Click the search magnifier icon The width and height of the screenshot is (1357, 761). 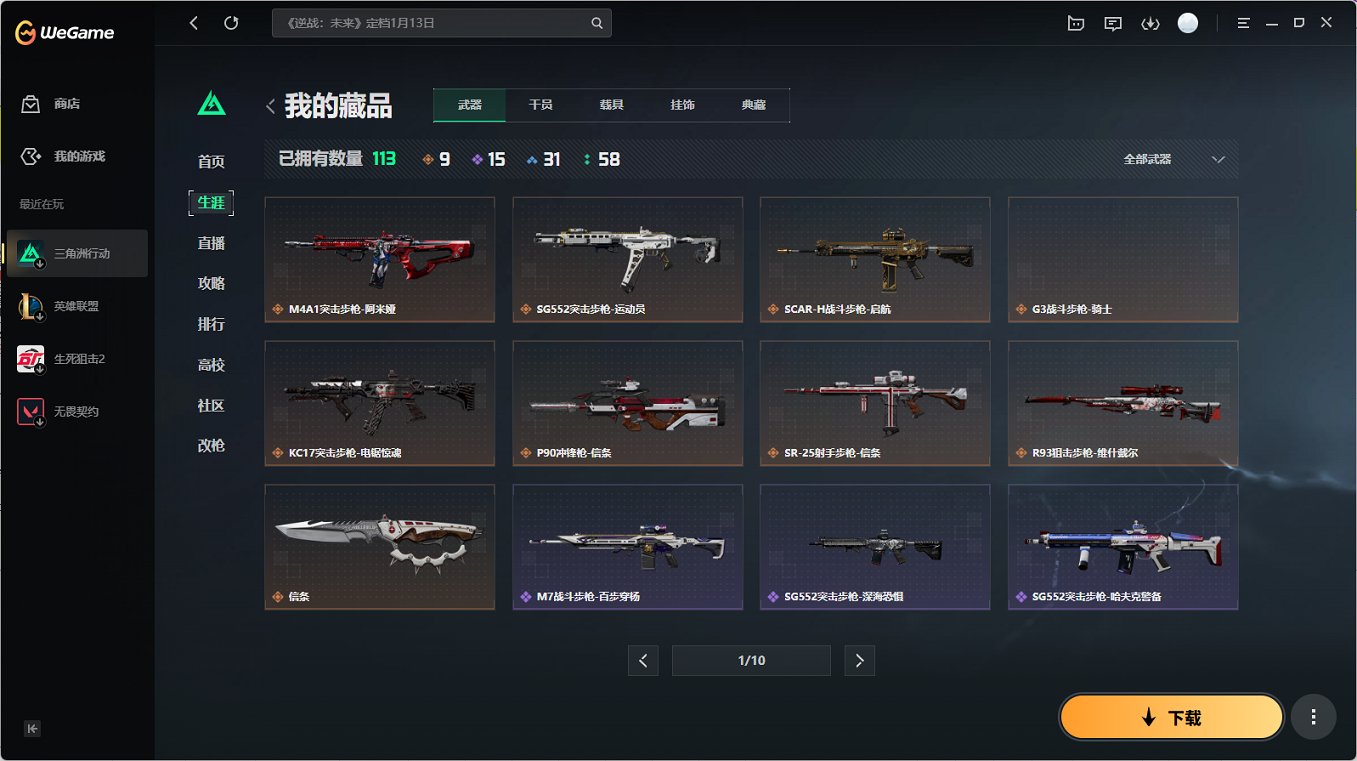click(x=597, y=23)
